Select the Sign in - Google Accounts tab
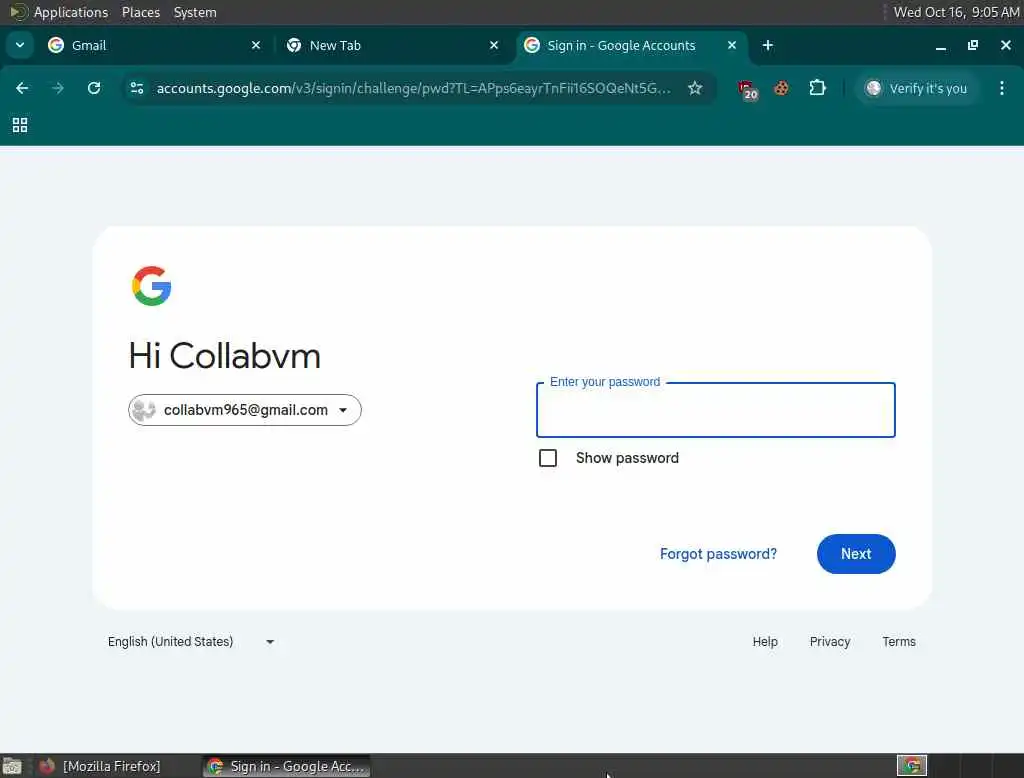Viewport: 1024px width, 778px height. tap(630, 45)
